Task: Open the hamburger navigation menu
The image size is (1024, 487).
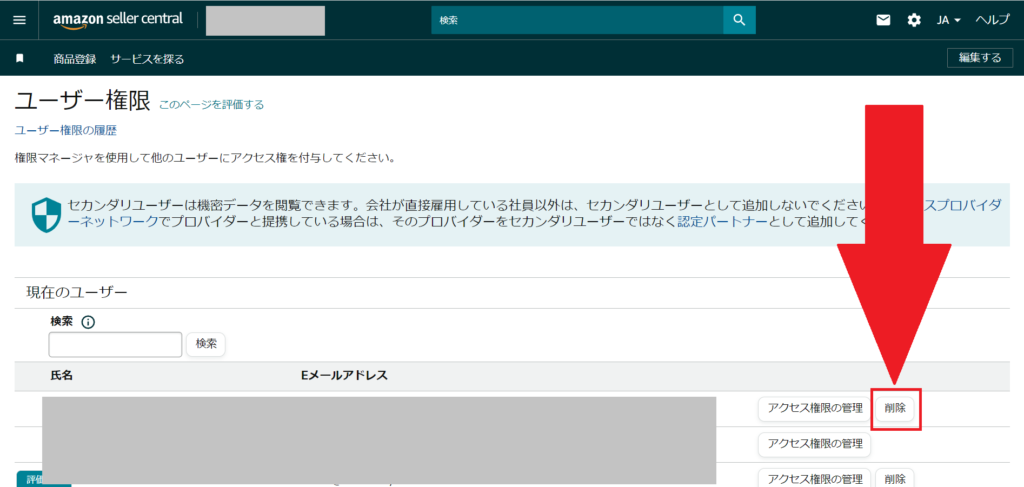Action: (x=19, y=20)
